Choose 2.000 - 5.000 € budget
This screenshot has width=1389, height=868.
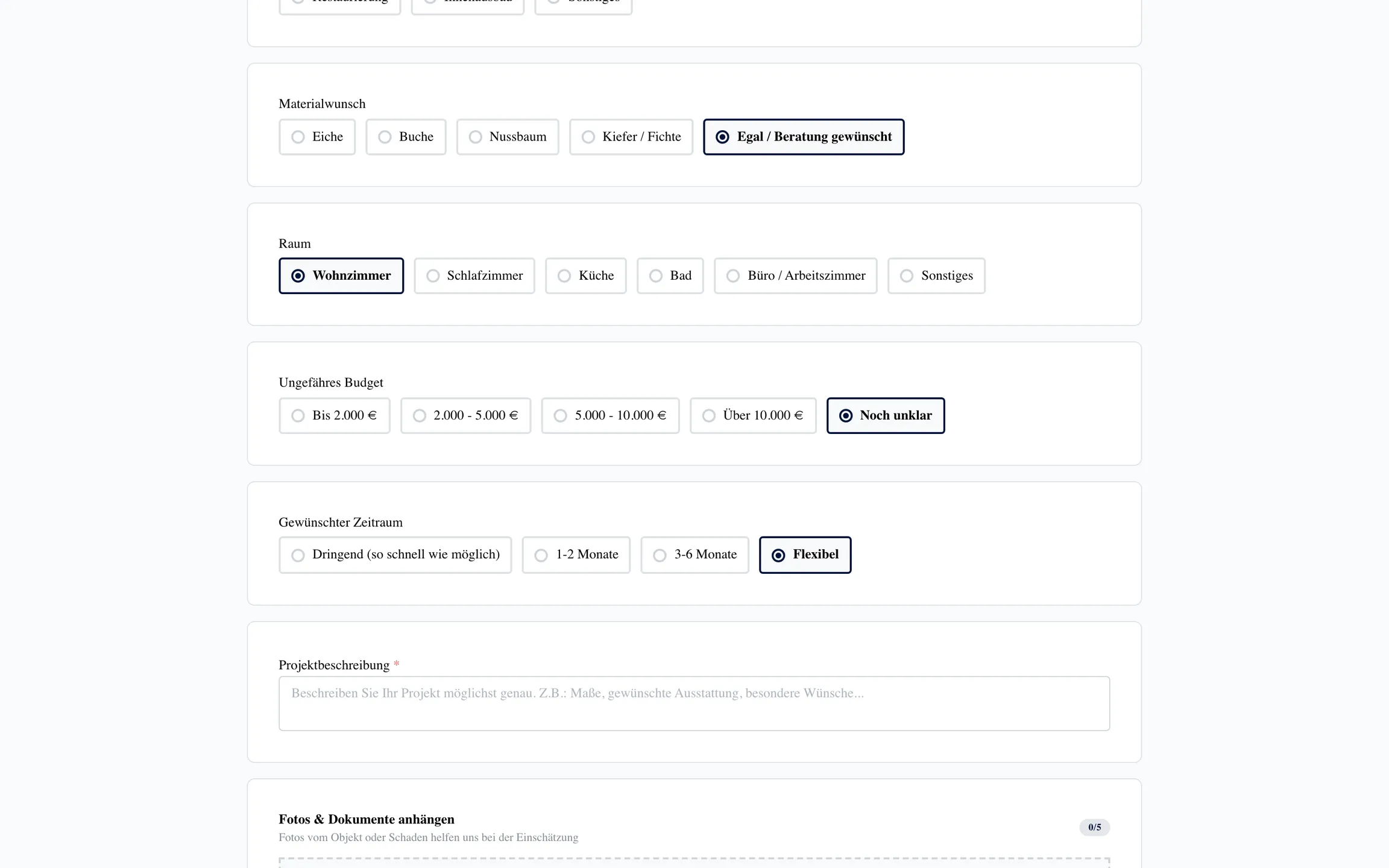coord(465,415)
